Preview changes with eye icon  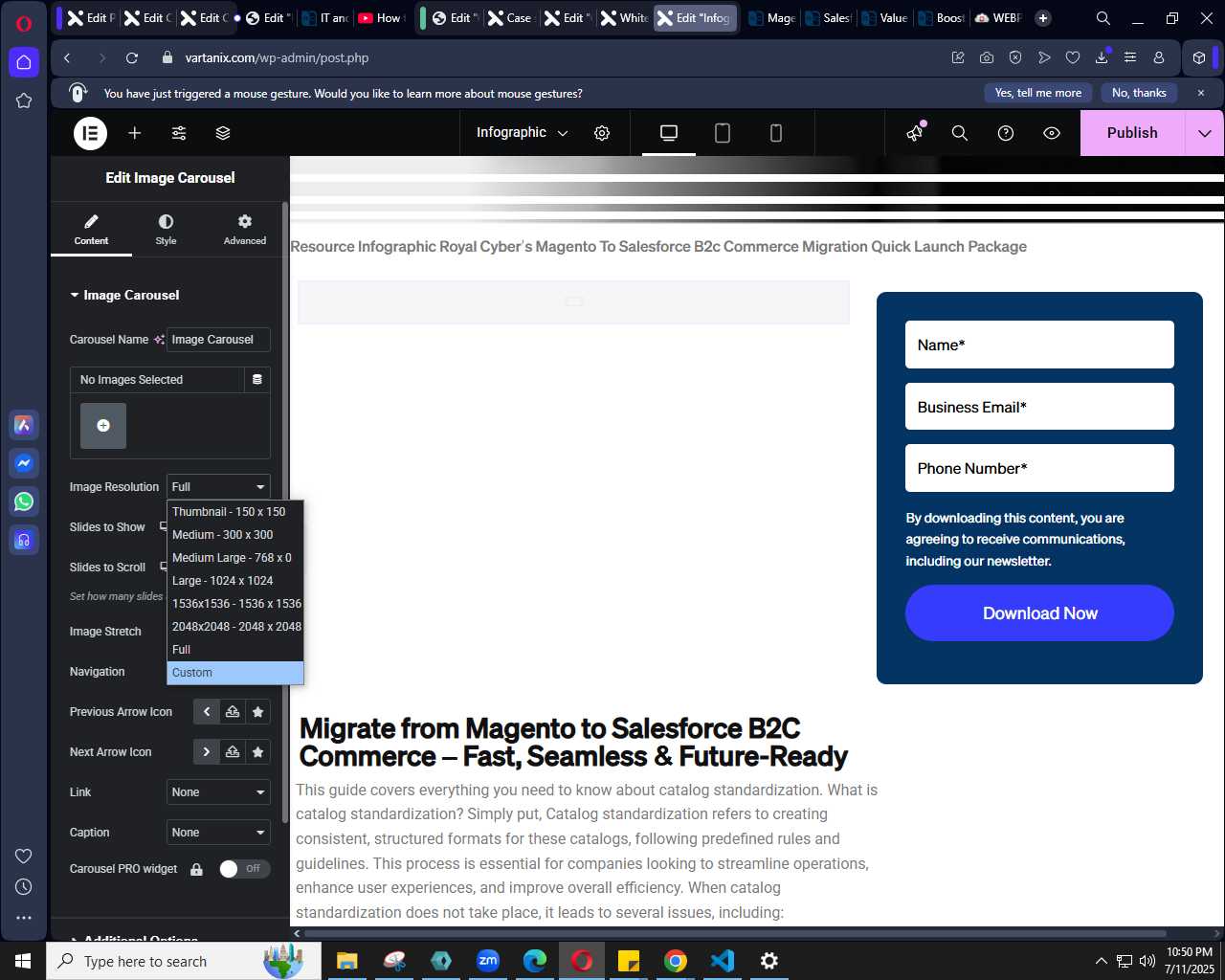click(1052, 133)
